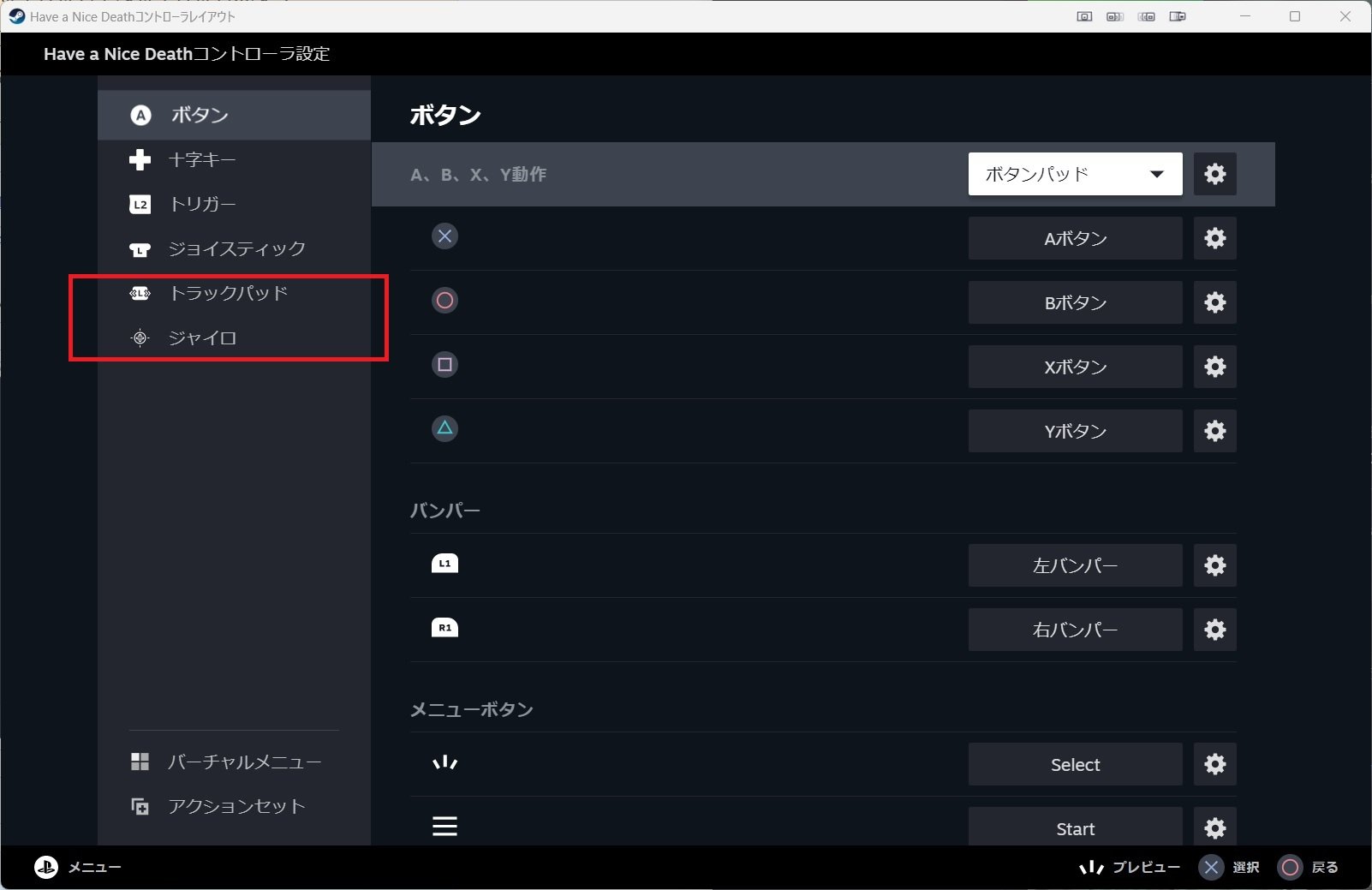Click the triangle button glyph
This screenshot has height=890, width=1372.
[x=444, y=428]
